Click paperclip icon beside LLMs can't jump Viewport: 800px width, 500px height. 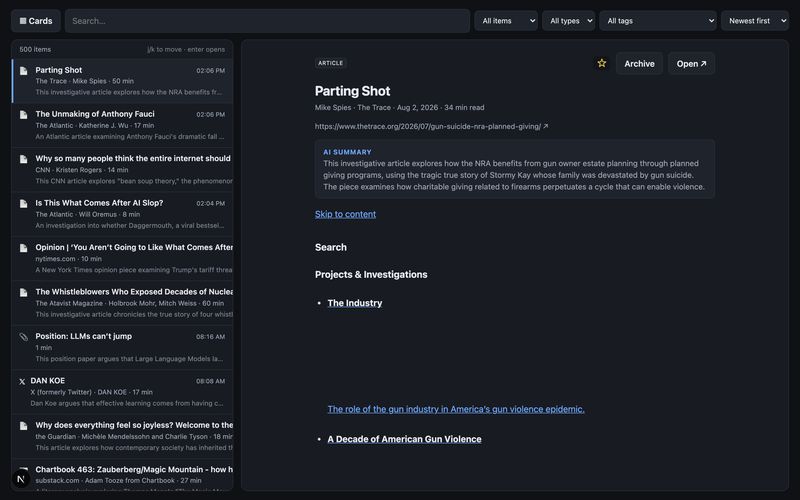[x=23, y=337]
